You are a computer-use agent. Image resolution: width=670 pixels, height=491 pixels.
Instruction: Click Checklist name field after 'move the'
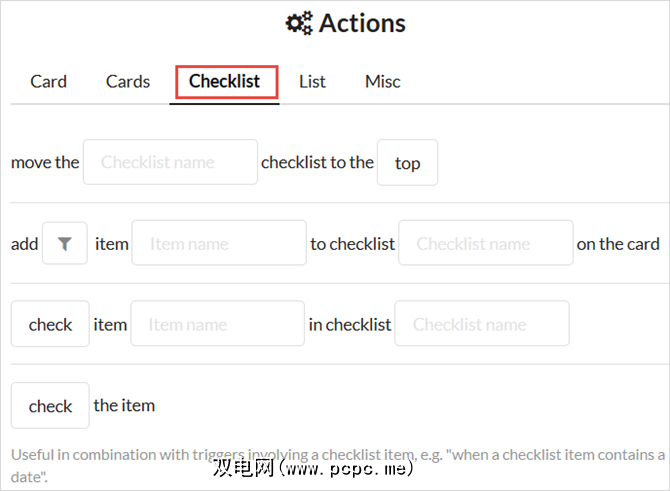[x=170, y=162]
